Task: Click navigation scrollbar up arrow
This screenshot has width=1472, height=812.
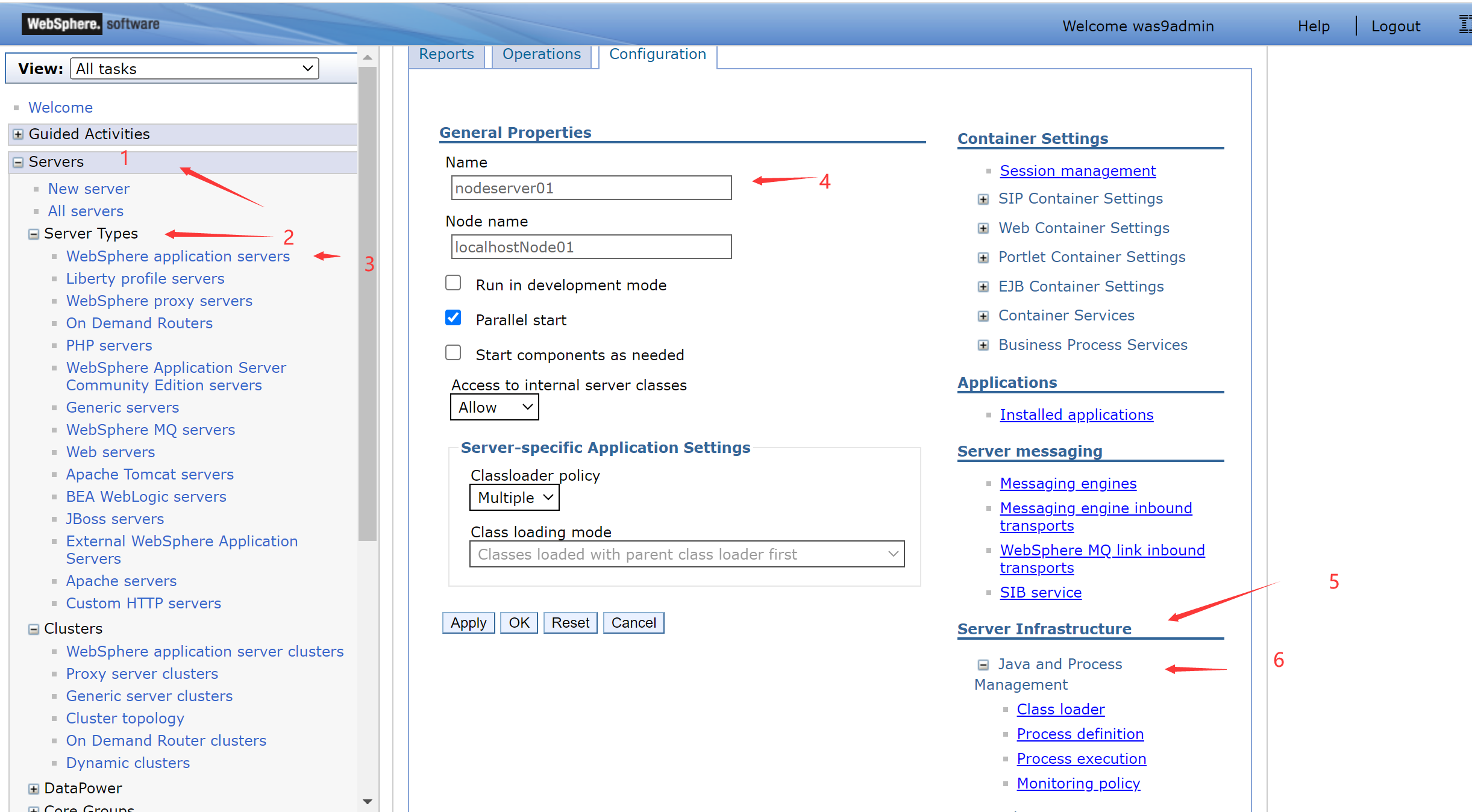Action: point(368,58)
